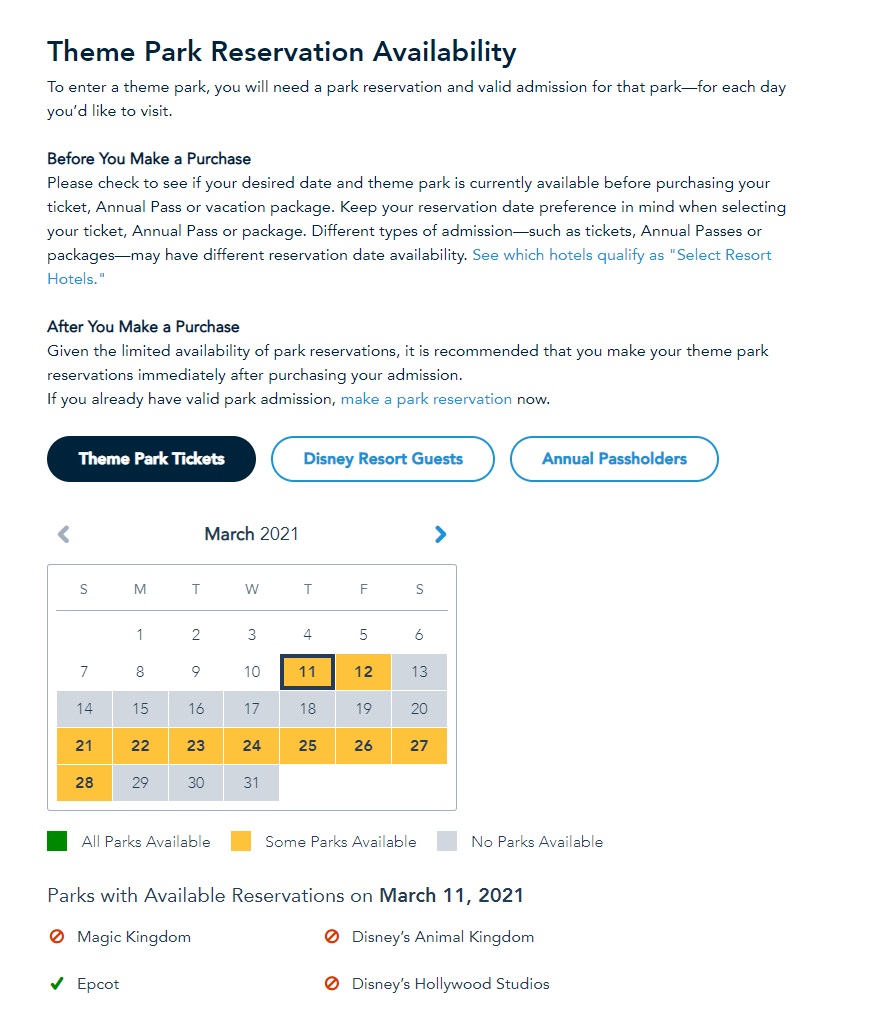
Task: Click Animal Kingdom unavailable icon
Action: tap(332, 937)
